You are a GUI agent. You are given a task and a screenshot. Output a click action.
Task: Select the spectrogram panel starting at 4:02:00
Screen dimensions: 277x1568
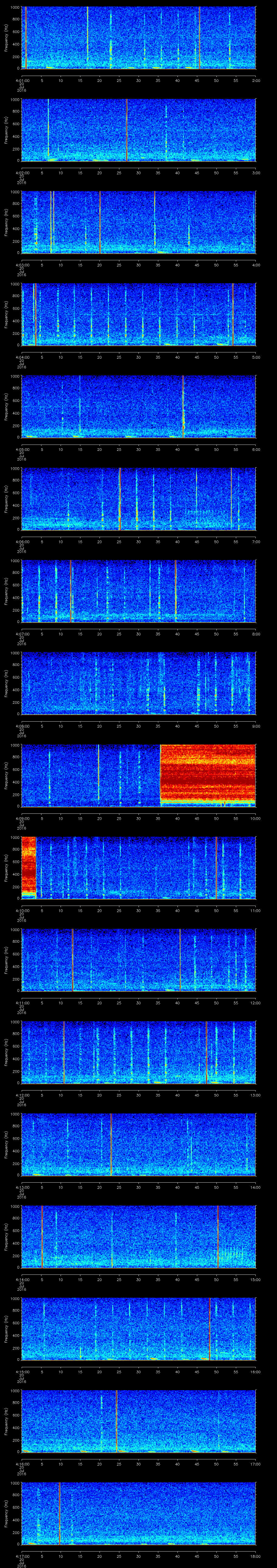[x=139, y=130]
